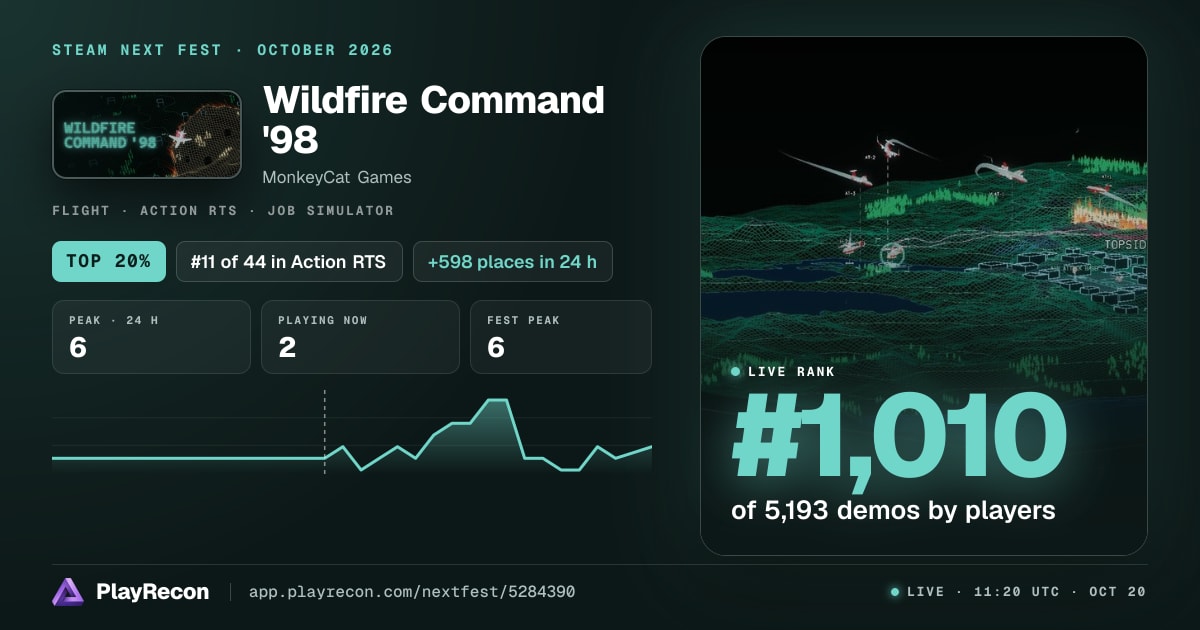Click the MonkeyCat Games developer name
Viewport: 1200px width, 630px height.
point(337,177)
